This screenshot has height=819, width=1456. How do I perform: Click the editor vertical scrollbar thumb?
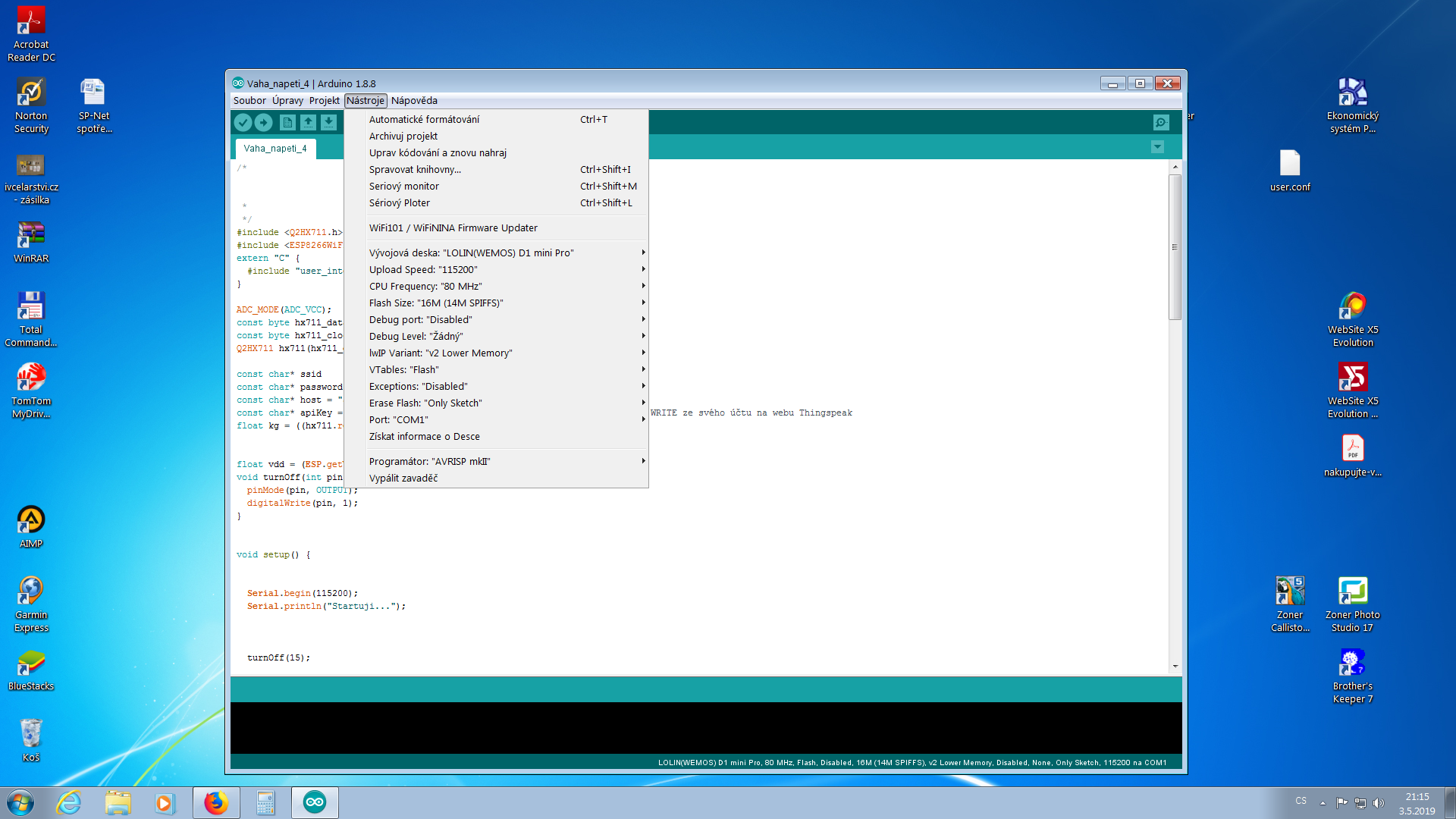(1175, 247)
